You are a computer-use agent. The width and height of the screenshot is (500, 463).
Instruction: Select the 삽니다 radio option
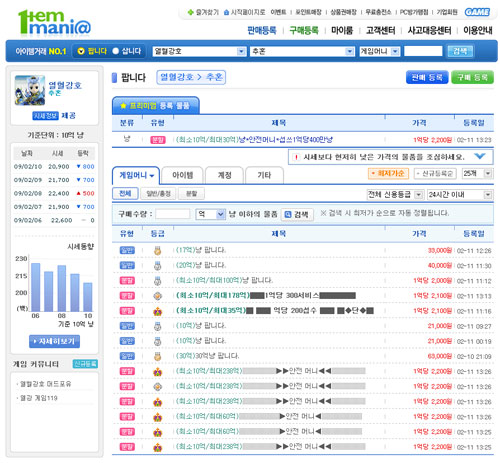(116, 51)
